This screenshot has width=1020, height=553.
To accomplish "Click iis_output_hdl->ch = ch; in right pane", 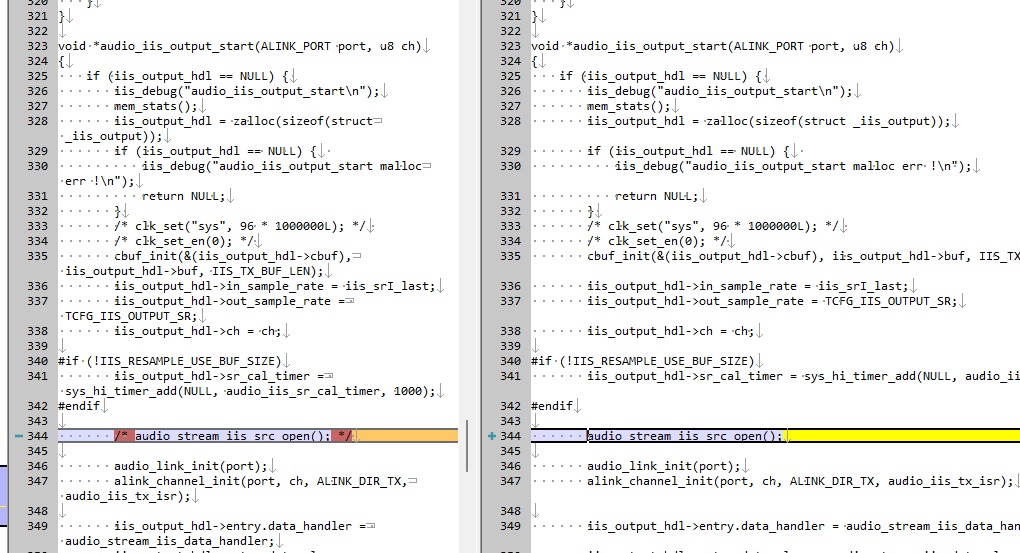I will (x=671, y=330).
